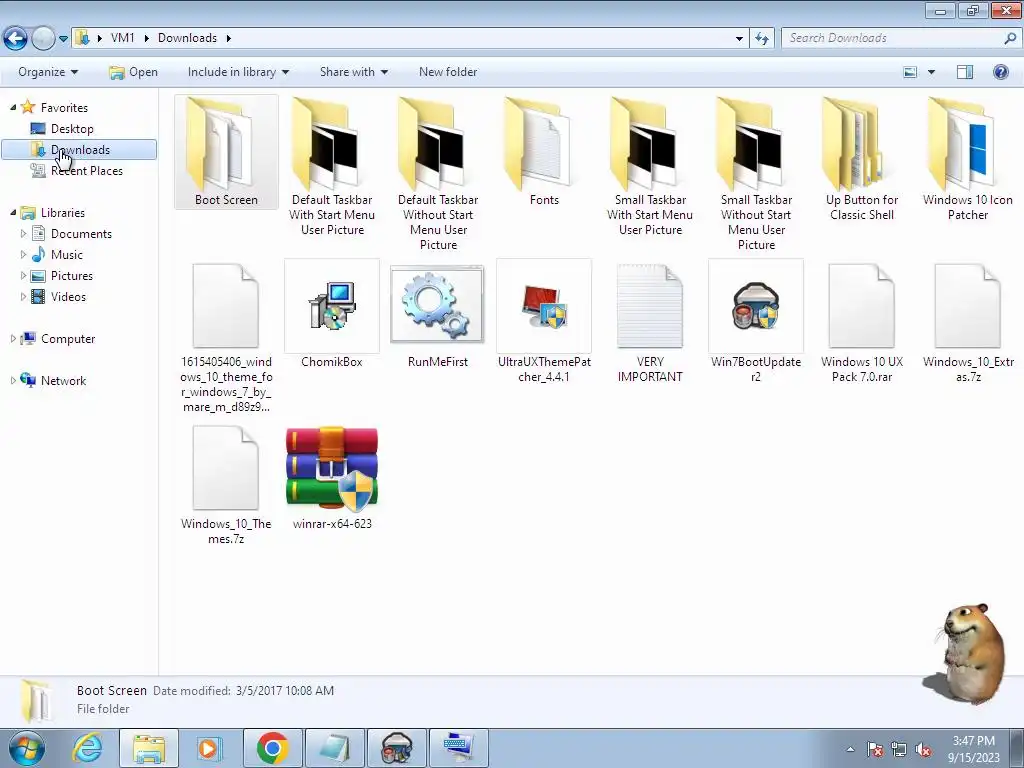Launch Internet Explorer from taskbar
This screenshot has width=1024, height=768.
[x=86, y=748]
